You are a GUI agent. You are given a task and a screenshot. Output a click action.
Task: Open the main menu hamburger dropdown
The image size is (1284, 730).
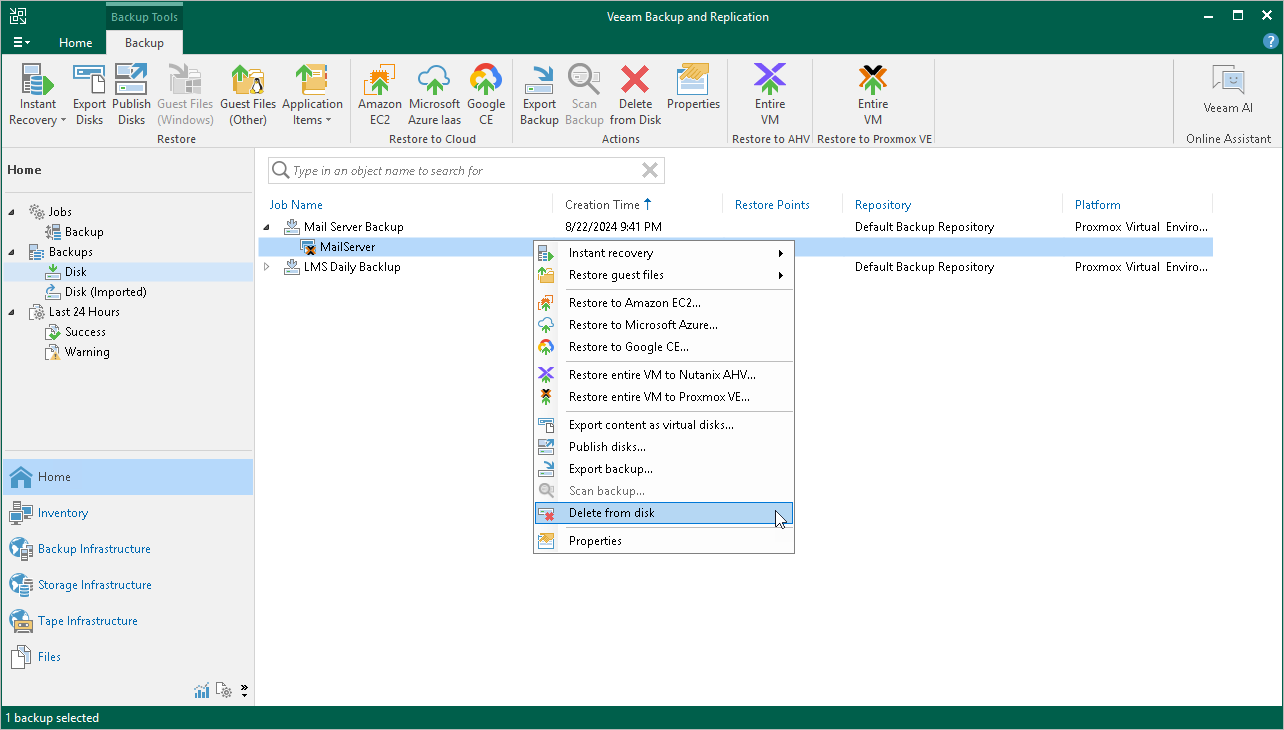coord(22,42)
